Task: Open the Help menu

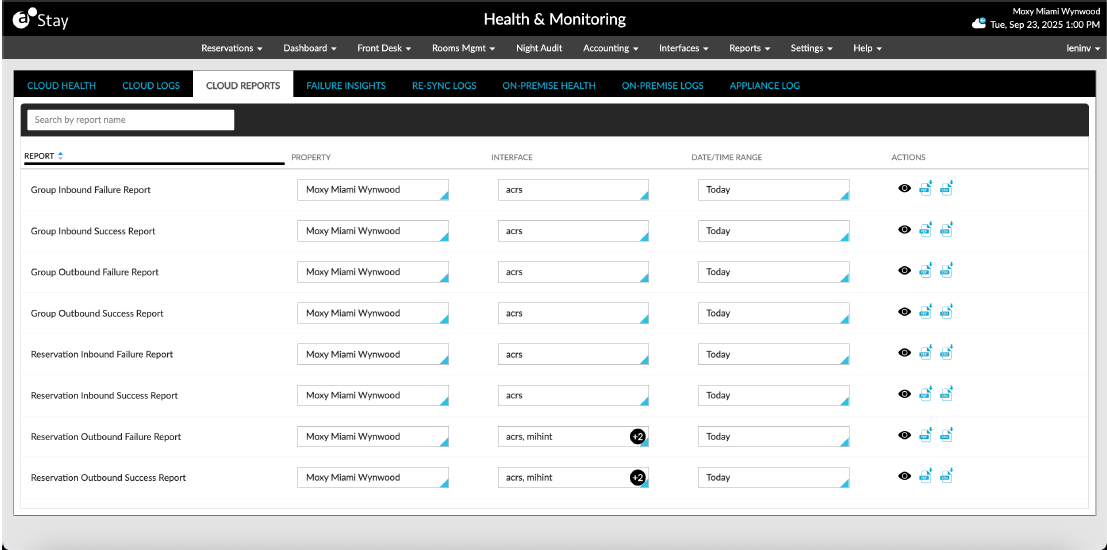Action: [x=868, y=48]
